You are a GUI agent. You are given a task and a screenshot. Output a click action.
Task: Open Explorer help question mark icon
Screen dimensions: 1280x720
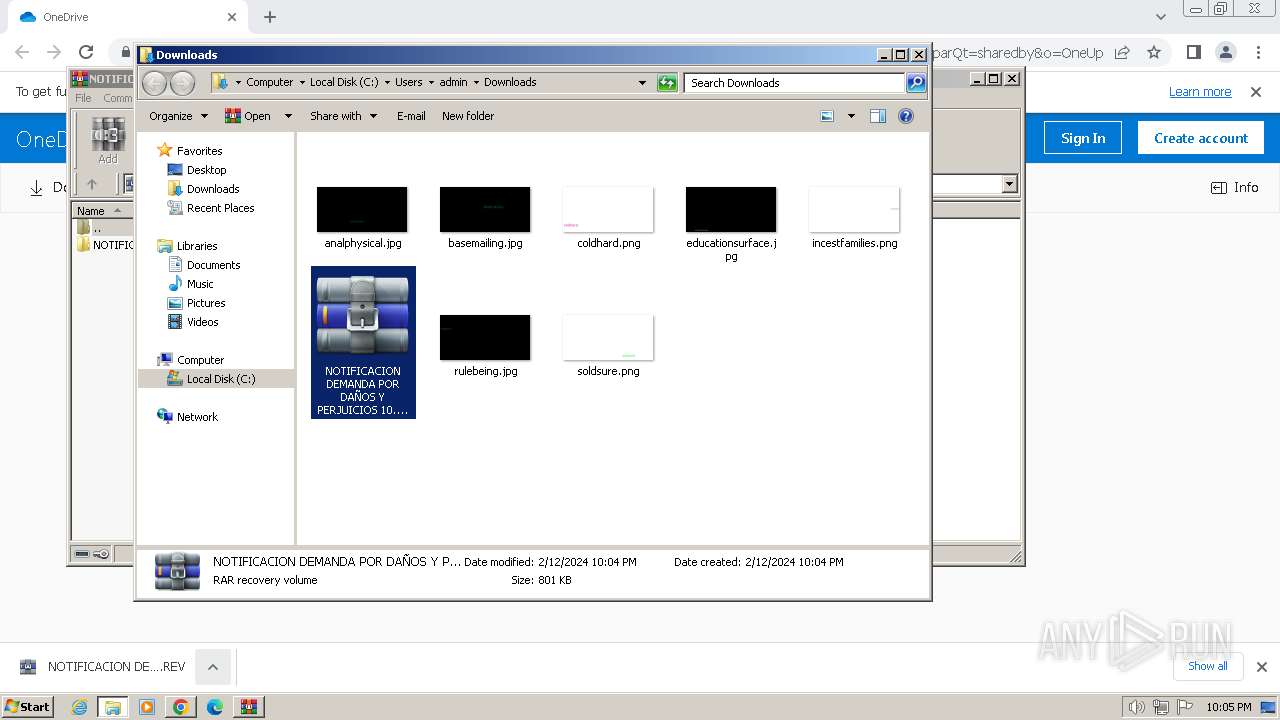coord(906,116)
